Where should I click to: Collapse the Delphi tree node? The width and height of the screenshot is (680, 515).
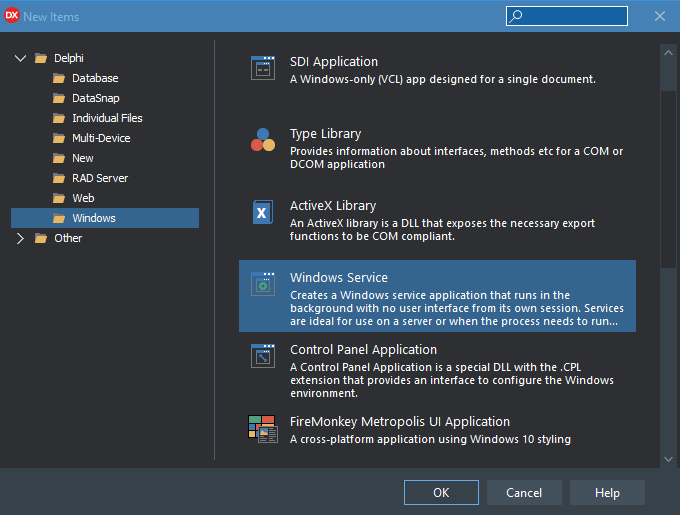[x=20, y=58]
